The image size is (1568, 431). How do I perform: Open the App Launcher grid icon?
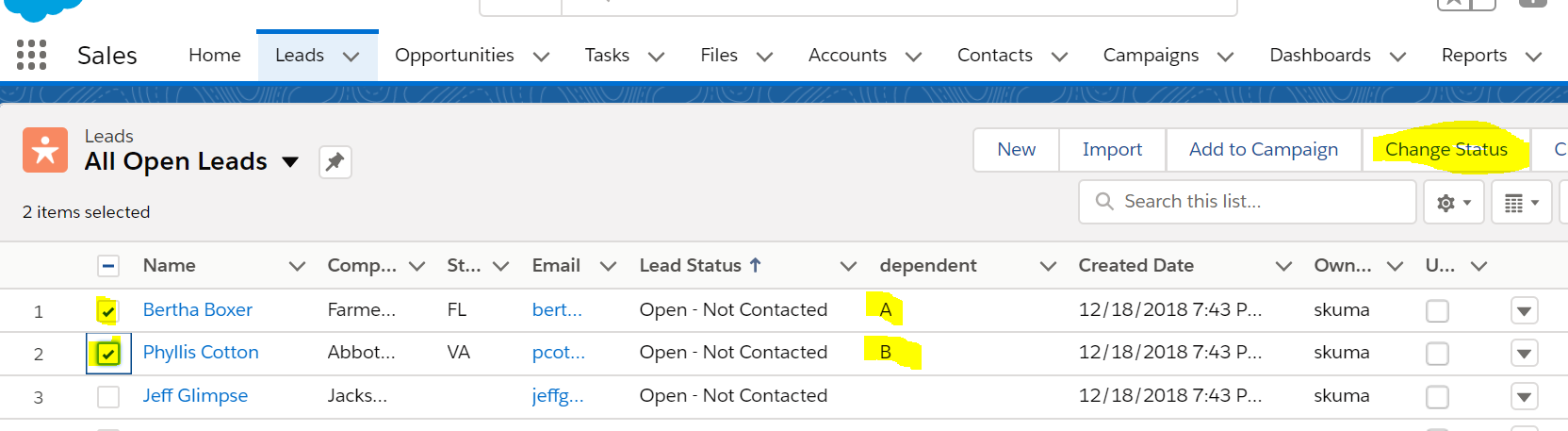point(32,55)
